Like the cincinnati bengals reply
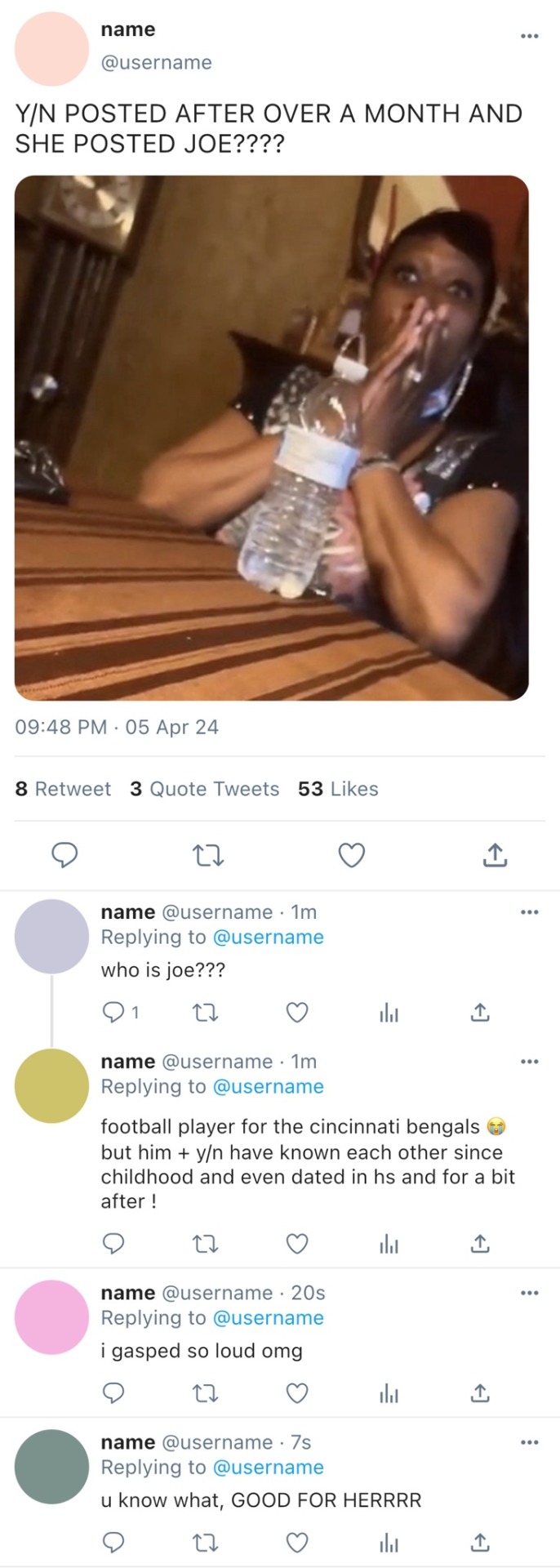This screenshot has height=1568, width=560. click(x=297, y=1244)
